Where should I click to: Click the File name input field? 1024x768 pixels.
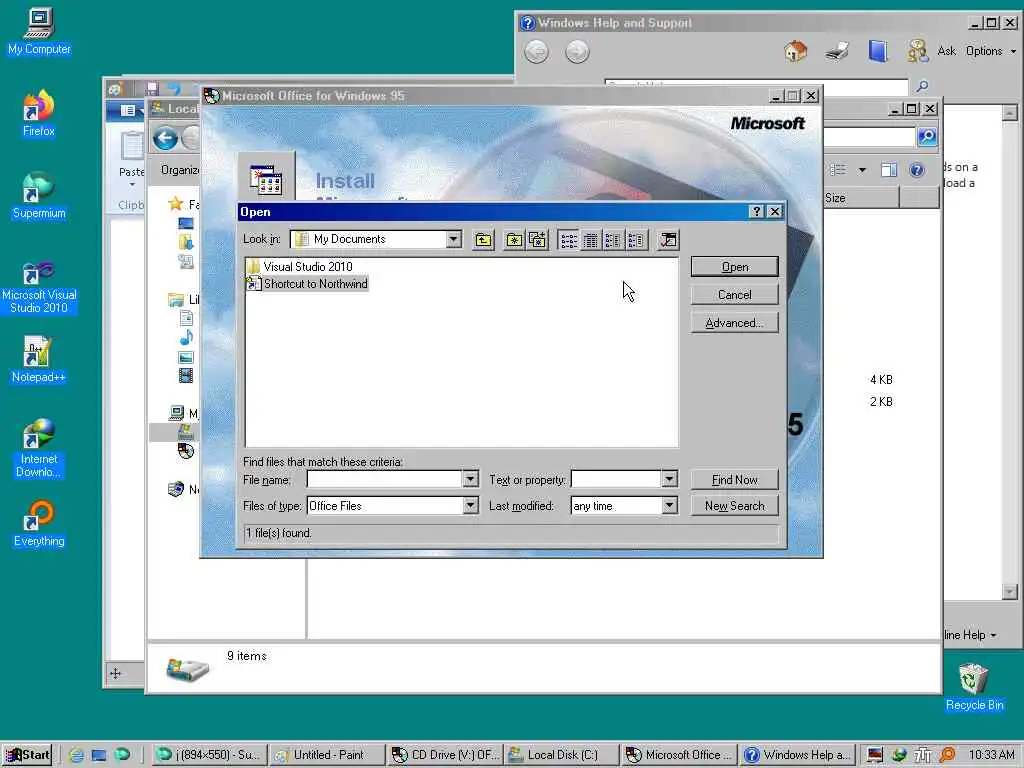coord(385,479)
